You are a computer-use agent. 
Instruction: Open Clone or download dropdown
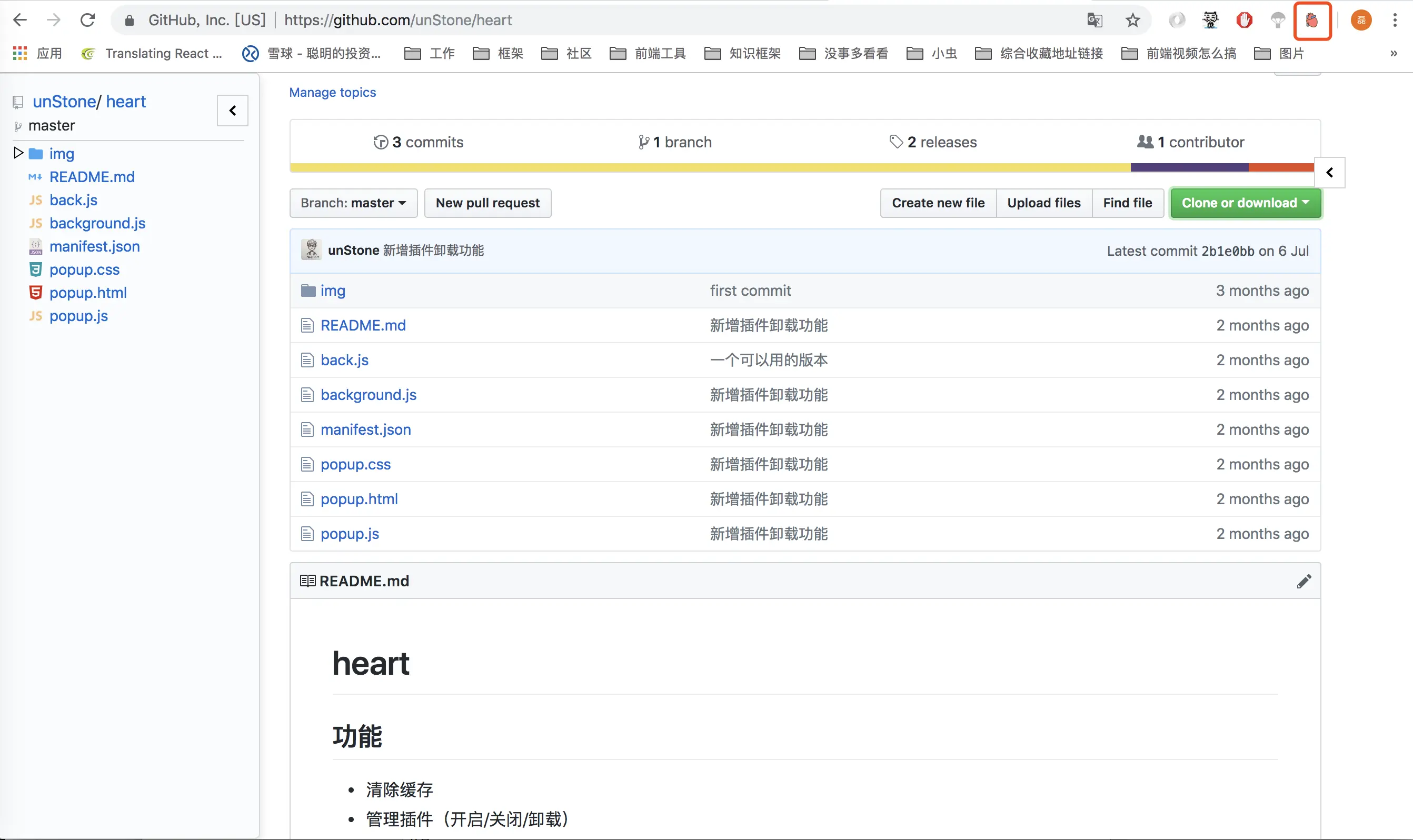point(1245,203)
